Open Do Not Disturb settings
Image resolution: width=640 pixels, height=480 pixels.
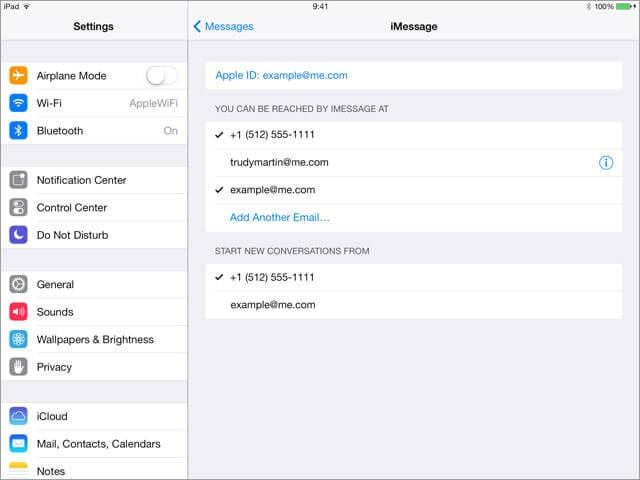coord(94,235)
